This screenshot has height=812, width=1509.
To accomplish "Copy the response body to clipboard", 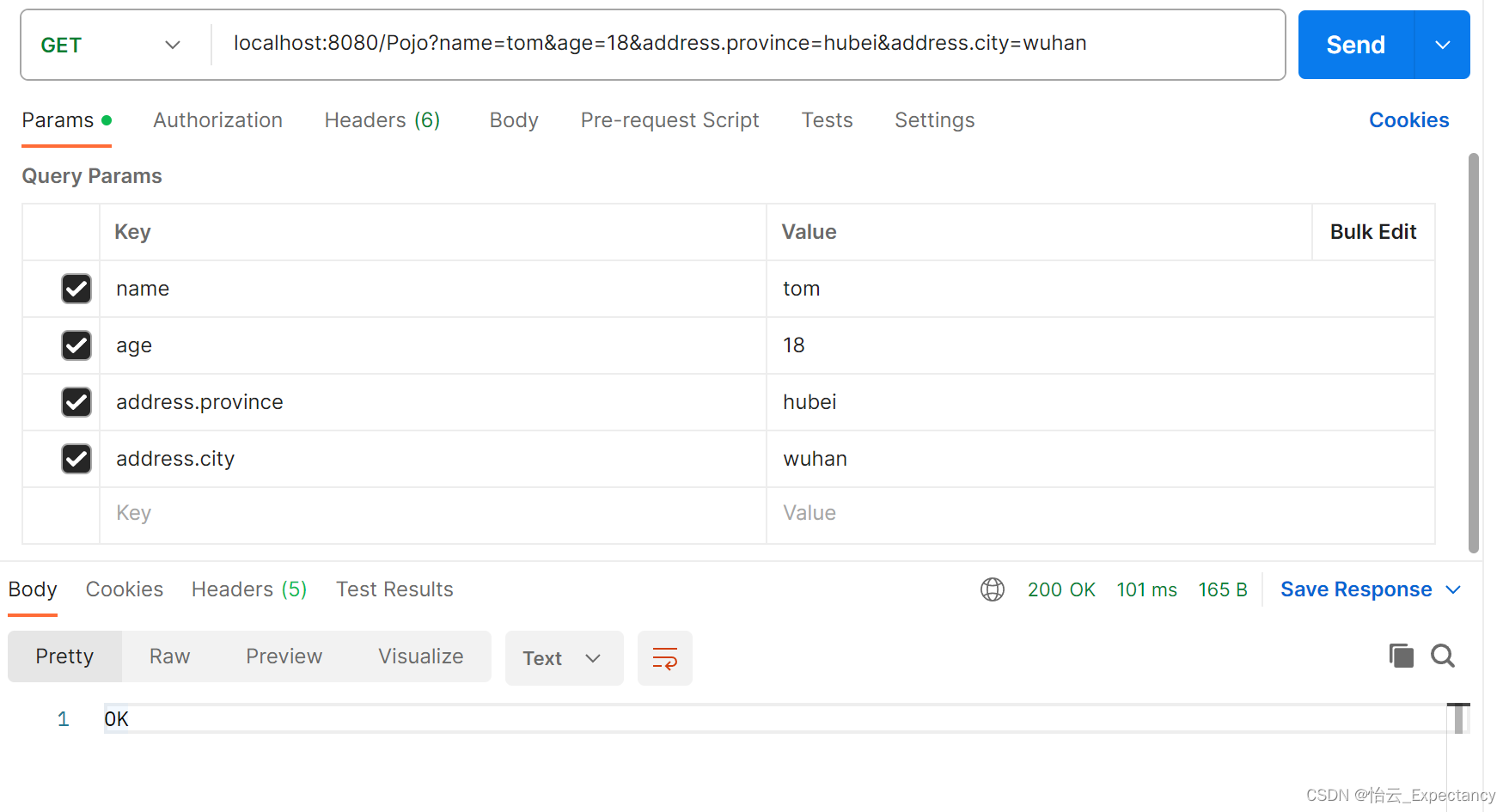I will point(1401,656).
